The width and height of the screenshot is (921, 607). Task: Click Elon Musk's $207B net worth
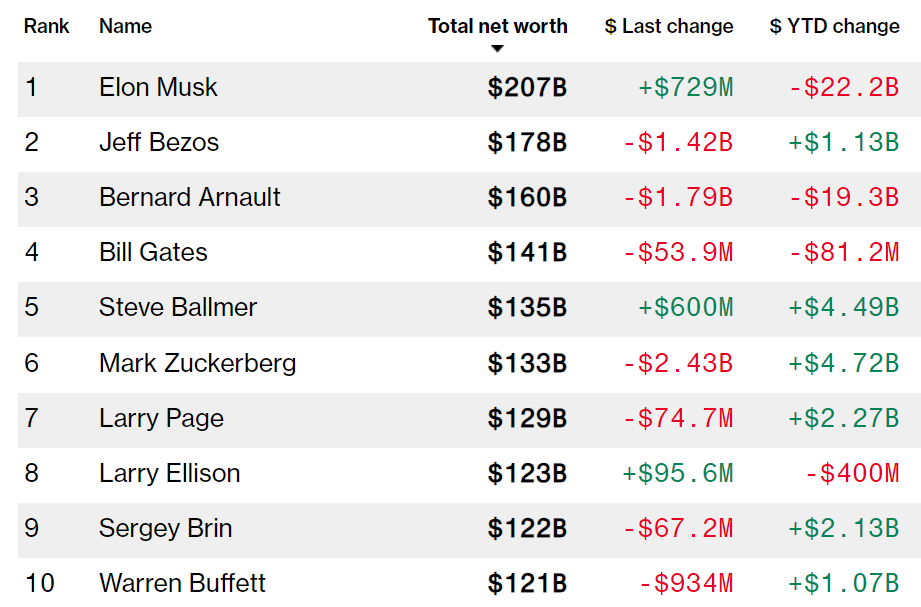point(527,88)
